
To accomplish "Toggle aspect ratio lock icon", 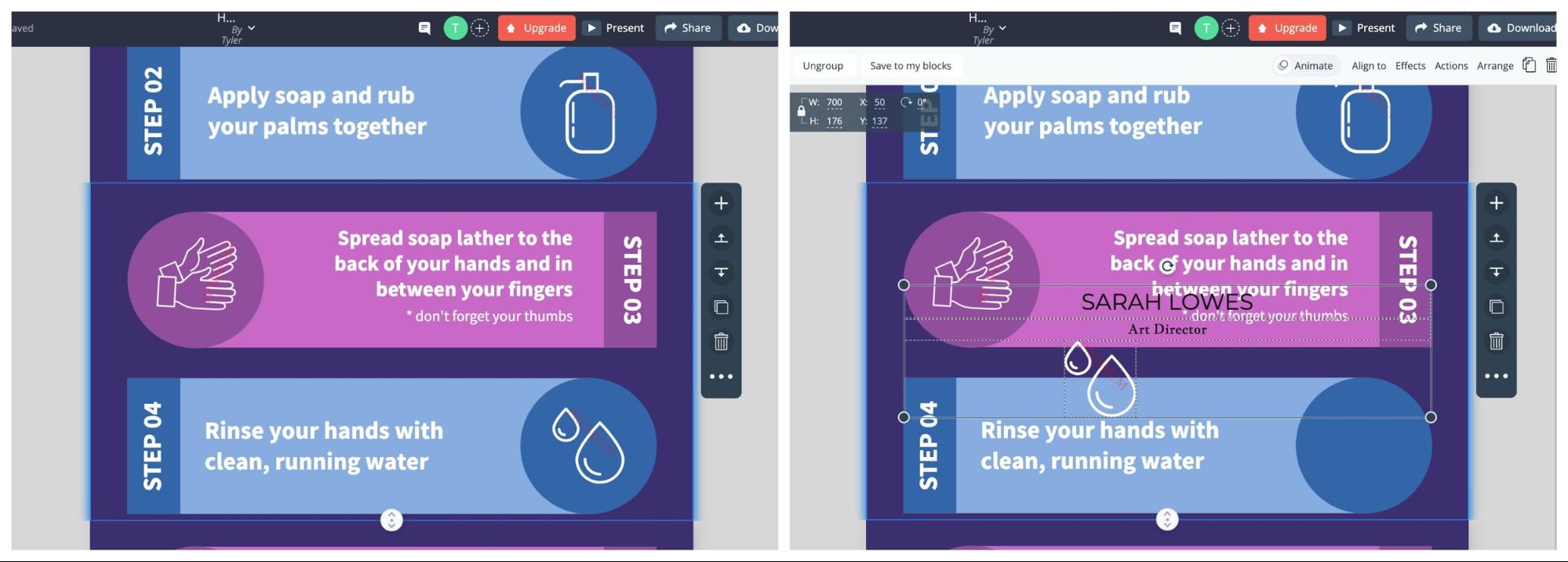I will (801, 111).
